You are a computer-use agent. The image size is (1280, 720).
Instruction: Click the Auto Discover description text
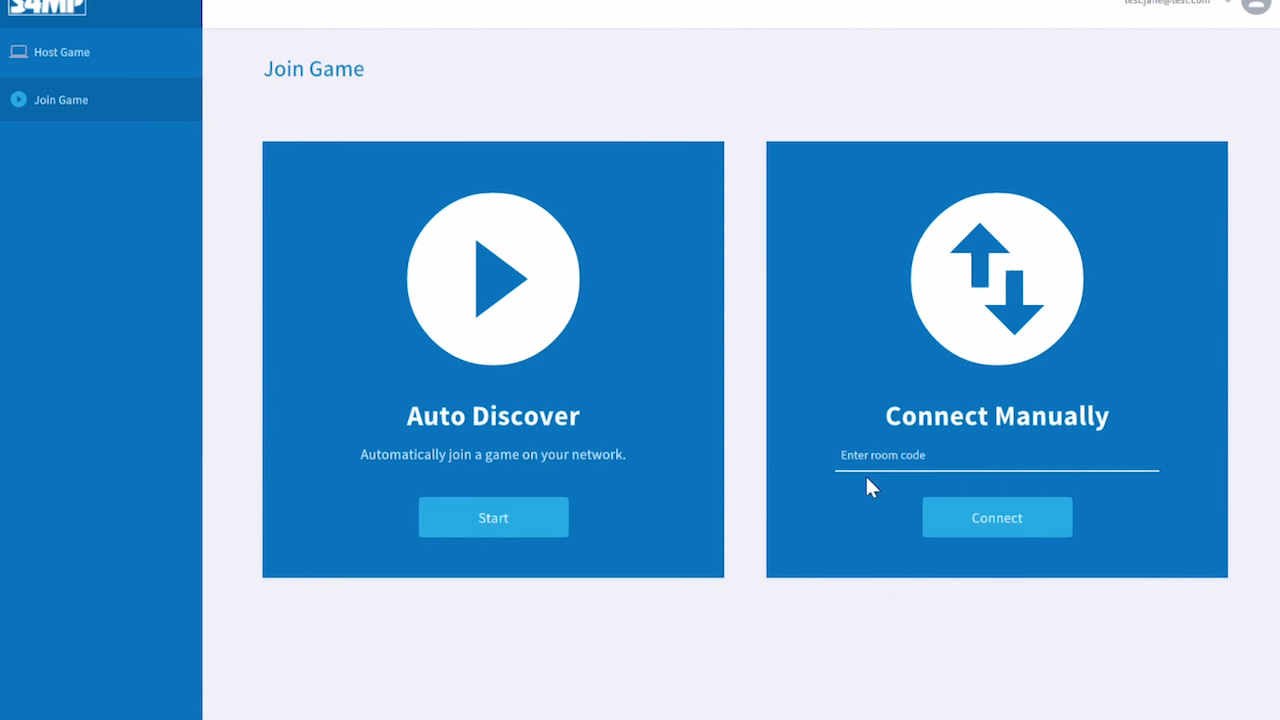493,455
